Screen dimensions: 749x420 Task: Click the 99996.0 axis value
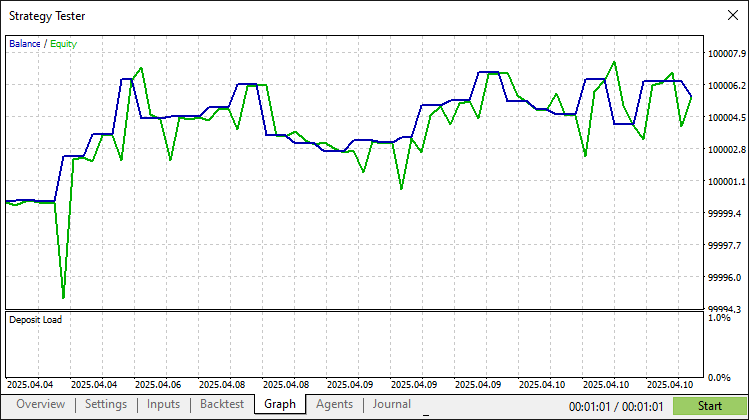[x=725, y=278]
